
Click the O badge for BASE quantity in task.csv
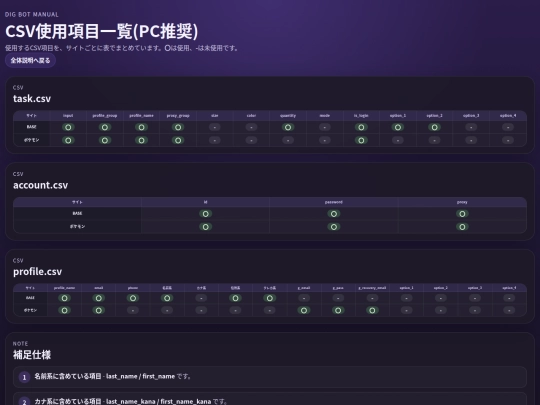point(288,127)
